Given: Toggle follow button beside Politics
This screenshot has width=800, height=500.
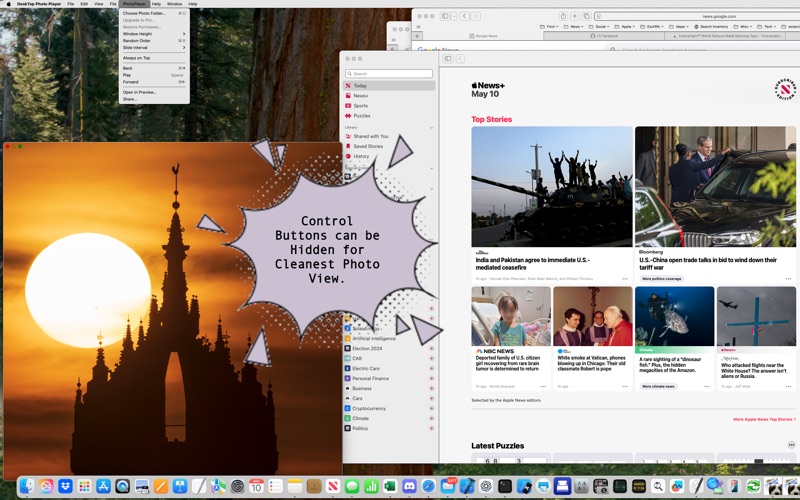Looking at the screenshot, I should pos(431,429).
